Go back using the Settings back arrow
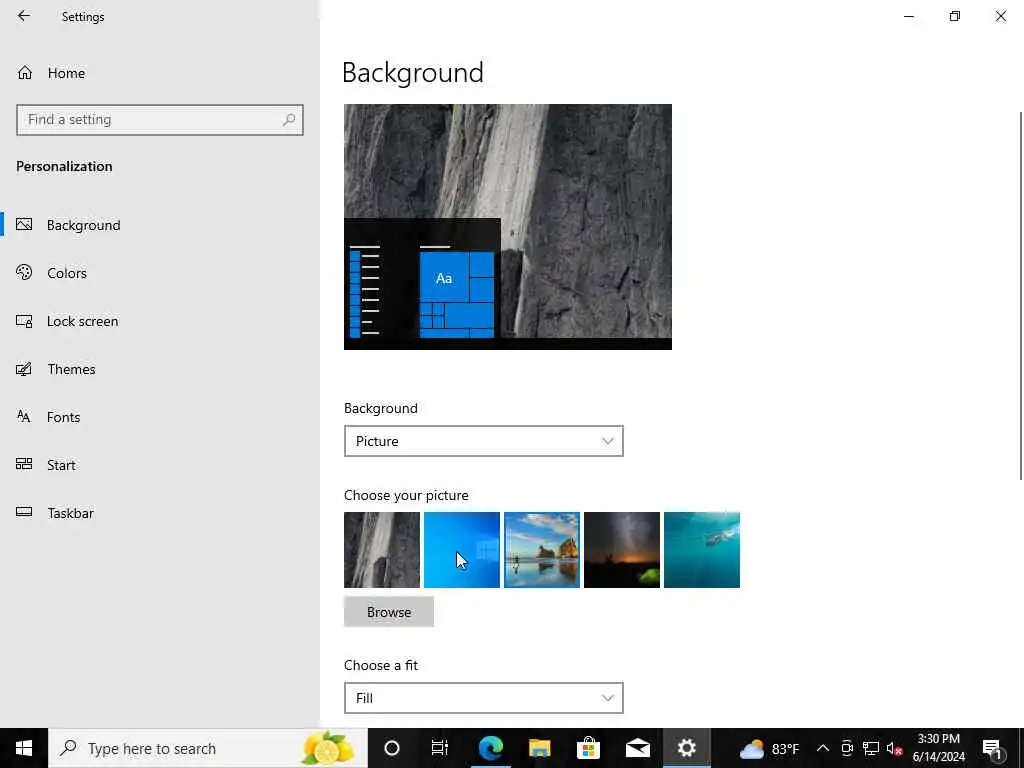Image resolution: width=1024 pixels, height=768 pixels. click(24, 16)
